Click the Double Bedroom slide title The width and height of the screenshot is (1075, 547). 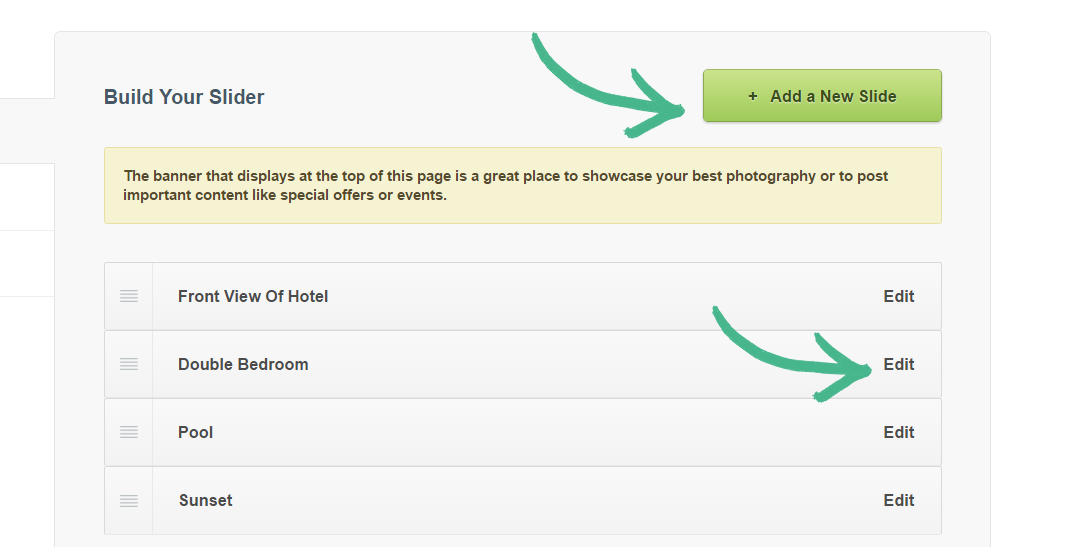pyautogui.click(x=243, y=364)
